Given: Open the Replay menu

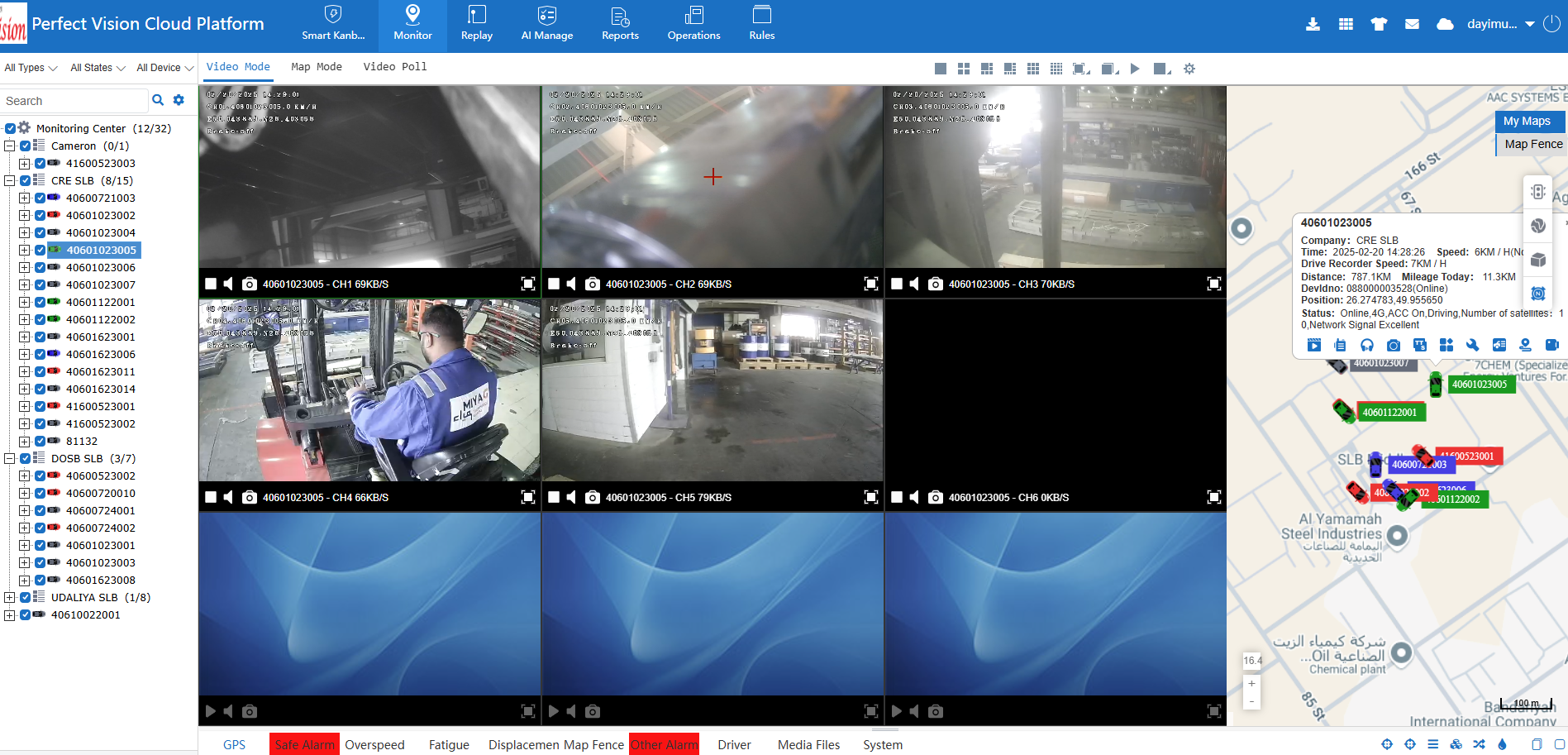Looking at the screenshot, I should (x=476, y=25).
